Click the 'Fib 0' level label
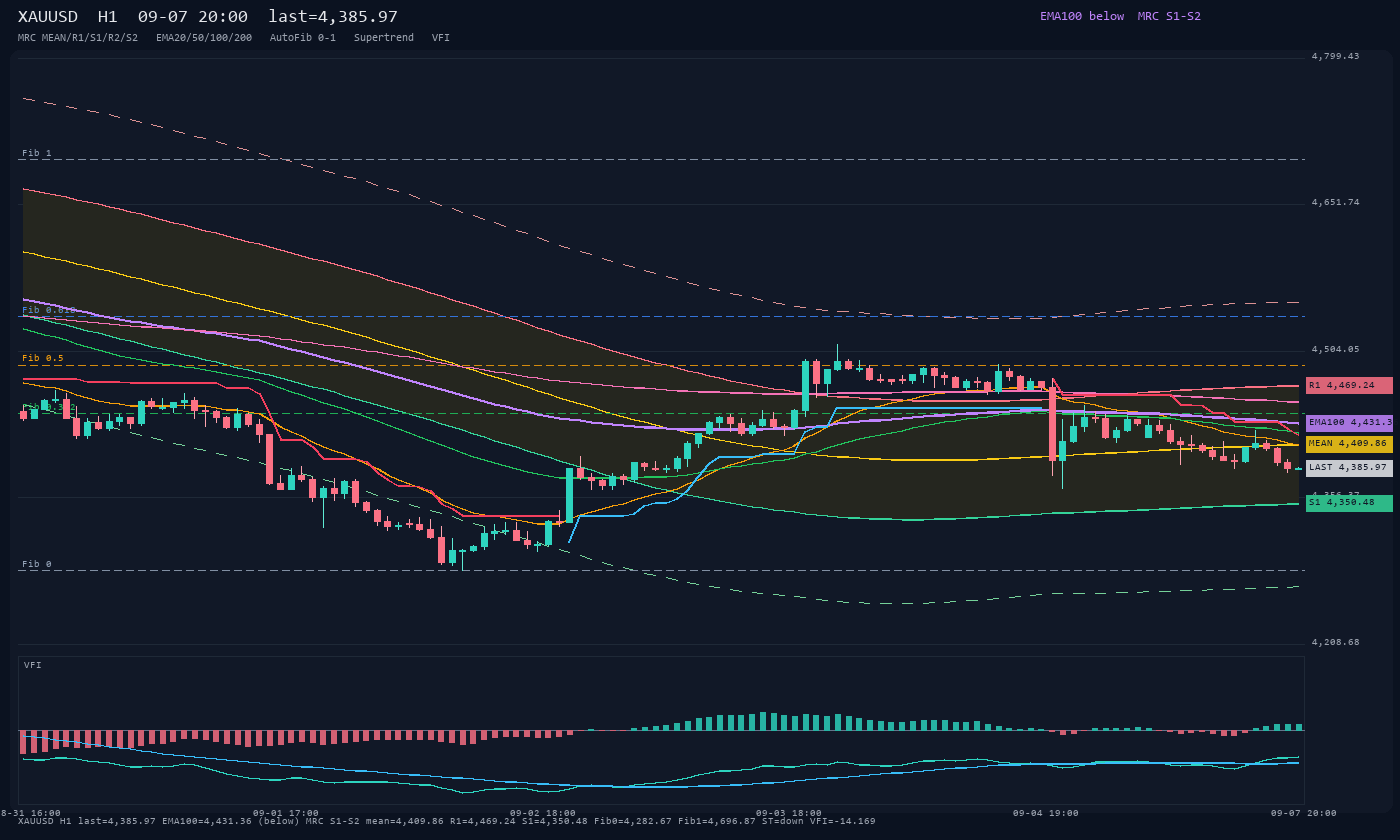1400x840 pixels. coord(37,564)
